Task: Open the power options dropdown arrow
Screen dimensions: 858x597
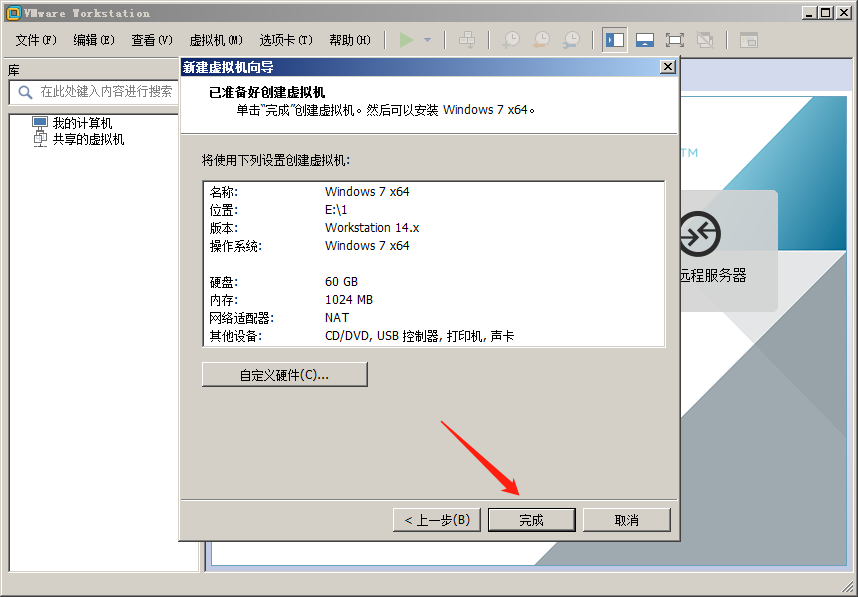Action: 427,40
